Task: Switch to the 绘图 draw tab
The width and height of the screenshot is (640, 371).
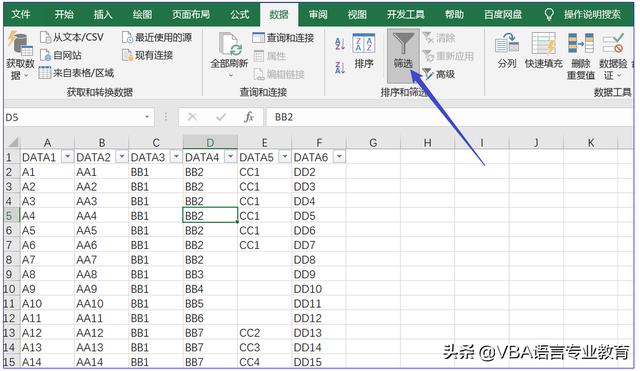Action: [x=142, y=15]
